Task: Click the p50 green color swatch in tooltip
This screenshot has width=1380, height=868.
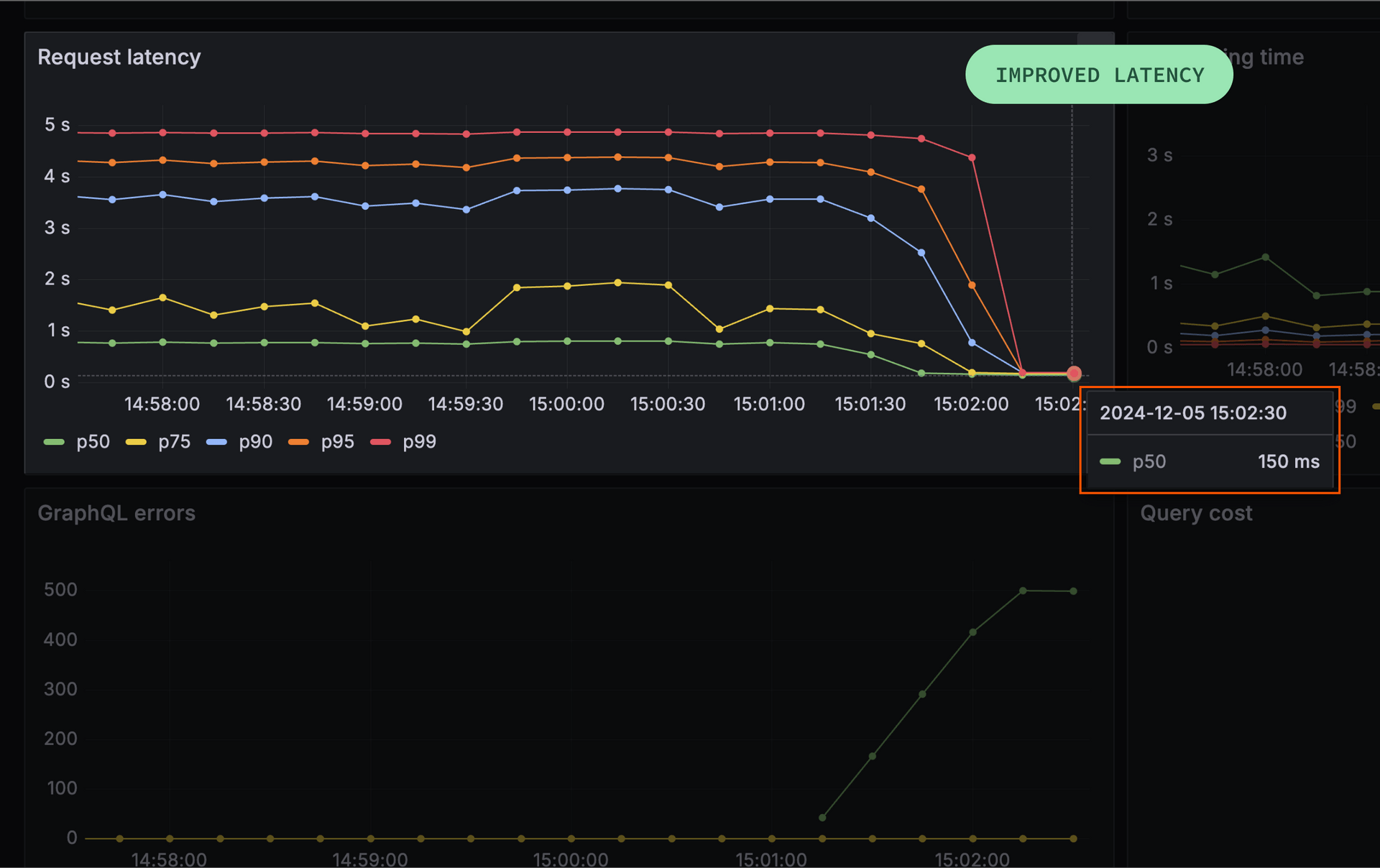Action: (x=1111, y=461)
